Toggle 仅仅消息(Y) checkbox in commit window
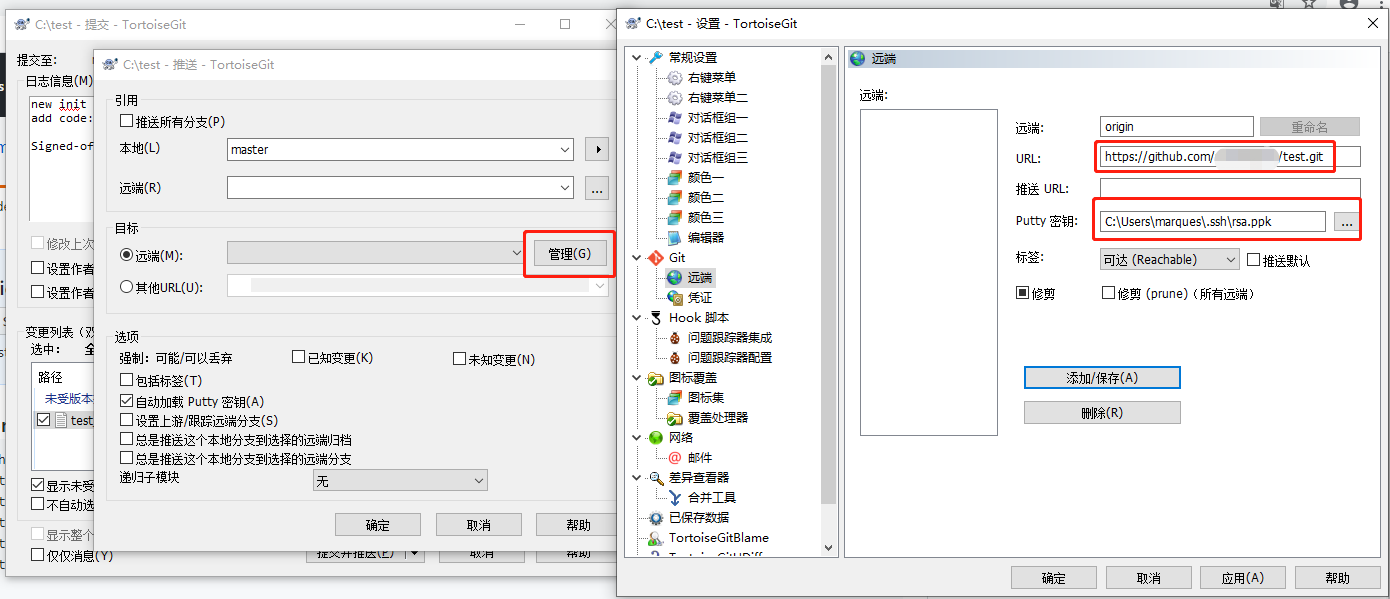1390x599 pixels. point(38,555)
